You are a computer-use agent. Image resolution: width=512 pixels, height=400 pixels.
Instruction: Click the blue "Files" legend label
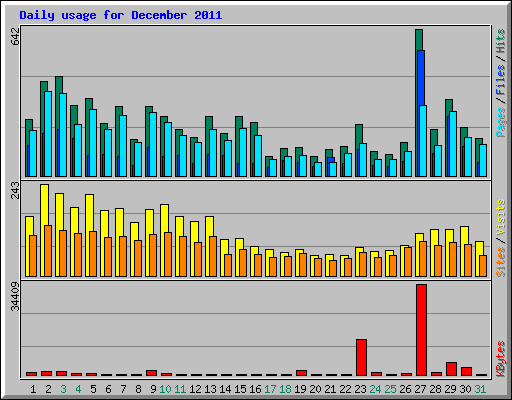click(501, 80)
